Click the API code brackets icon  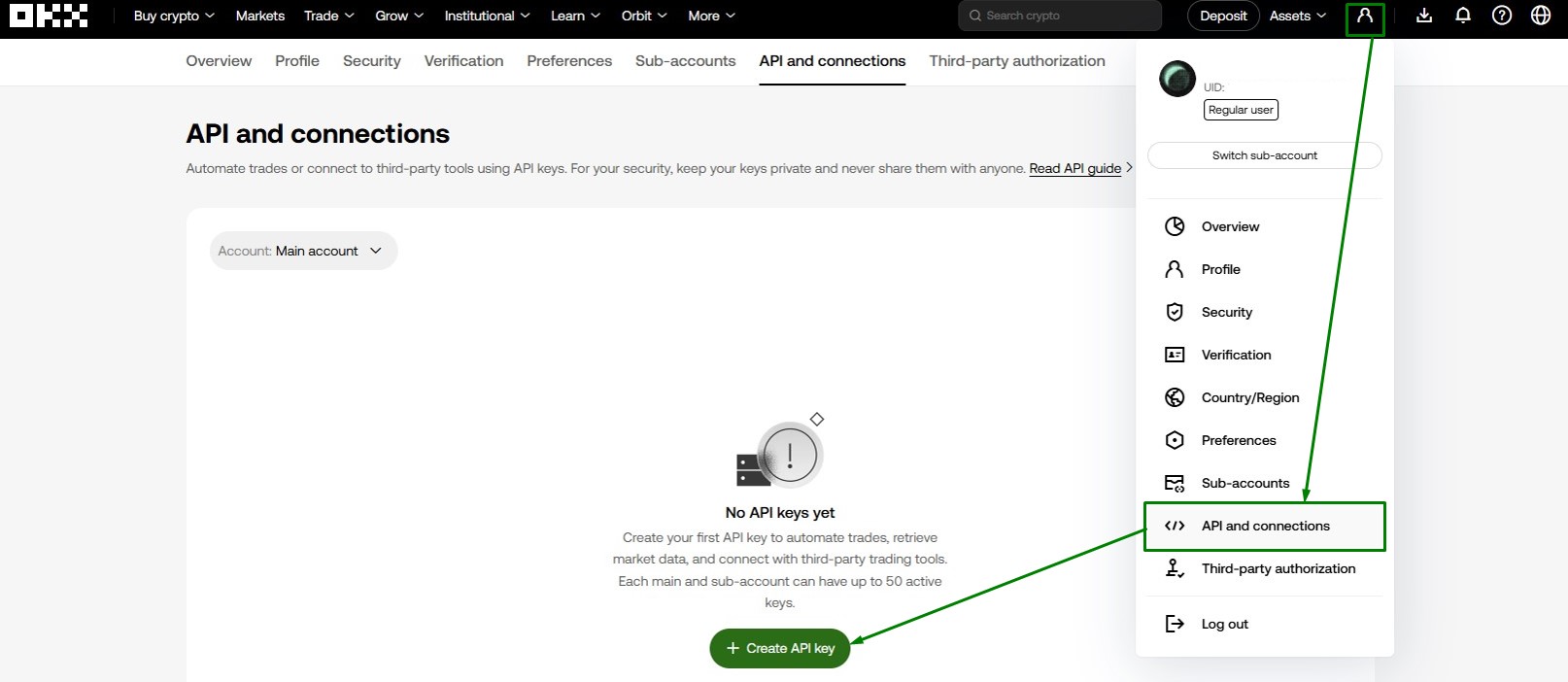pos(1175,526)
